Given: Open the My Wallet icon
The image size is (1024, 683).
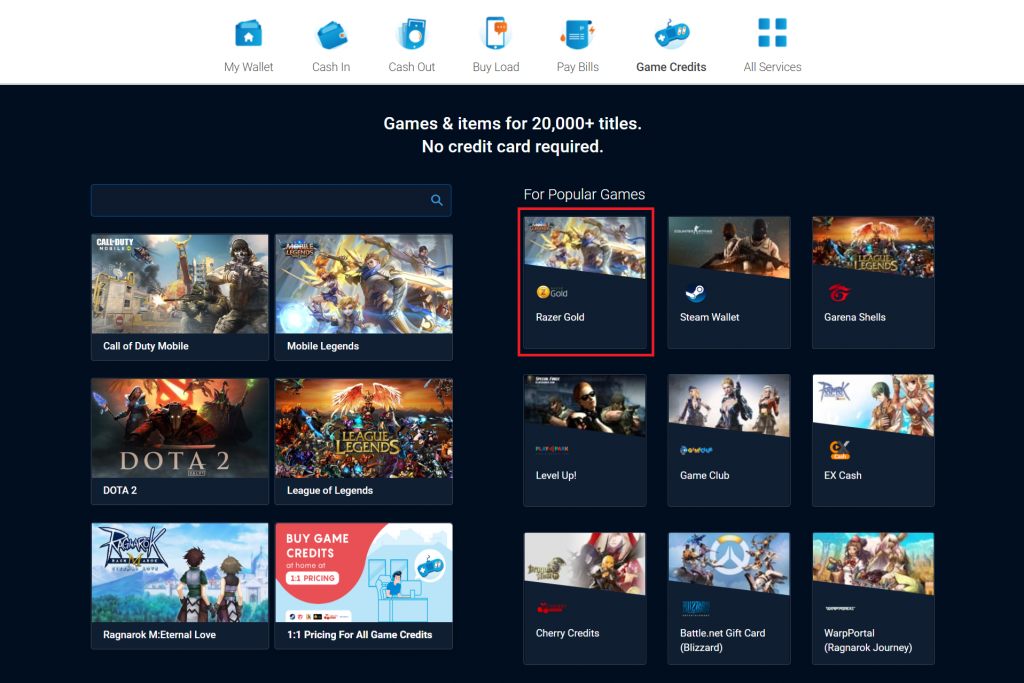Looking at the screenshot, I should [248, 34].
